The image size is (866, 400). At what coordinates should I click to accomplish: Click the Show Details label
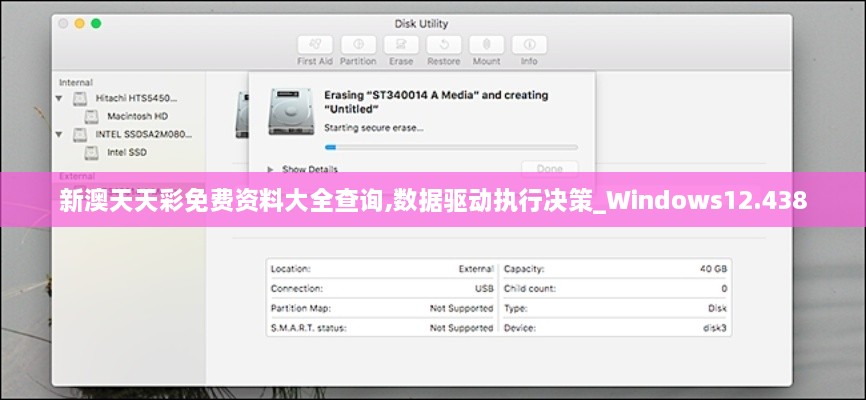(x=310, y=169)
